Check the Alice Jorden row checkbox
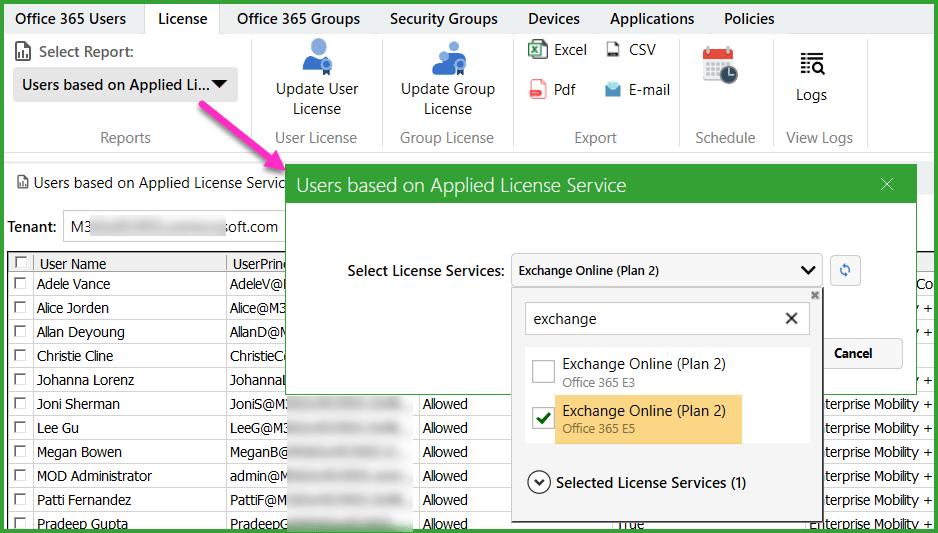Viewport: 938px width, 533px height. pyautogui.click(x=20, y=307)
